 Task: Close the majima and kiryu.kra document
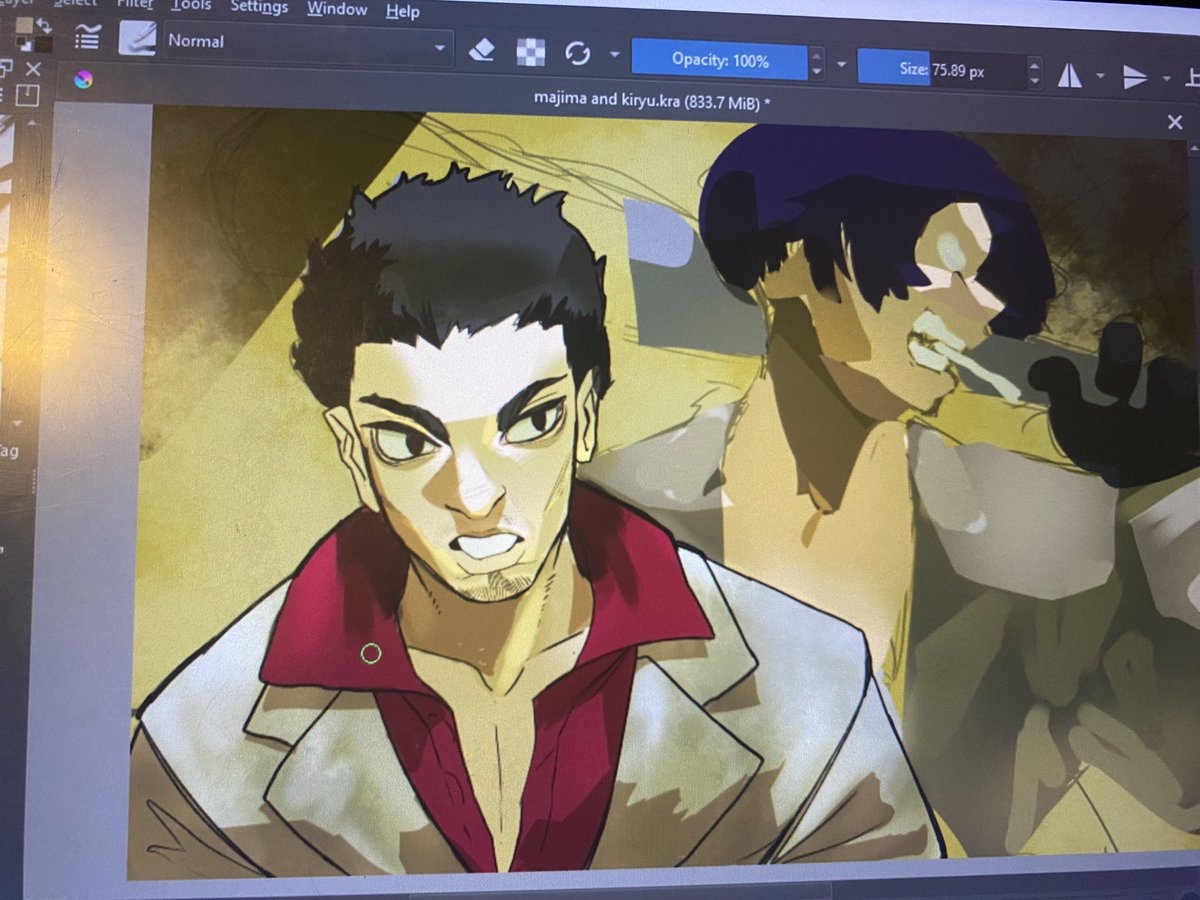coord(1175,122)
